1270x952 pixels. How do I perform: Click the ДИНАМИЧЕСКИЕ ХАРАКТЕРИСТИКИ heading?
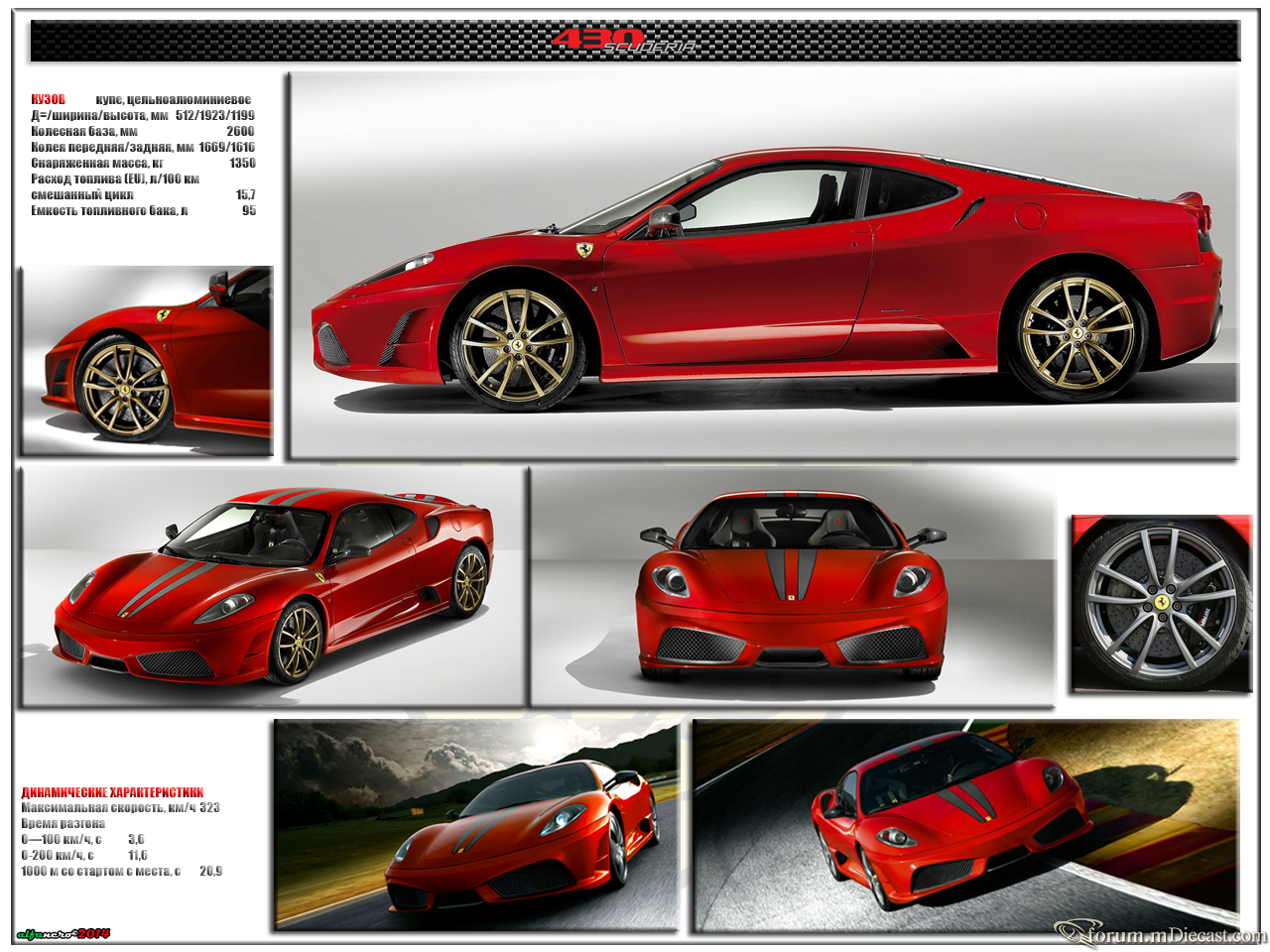coord(112,792)
